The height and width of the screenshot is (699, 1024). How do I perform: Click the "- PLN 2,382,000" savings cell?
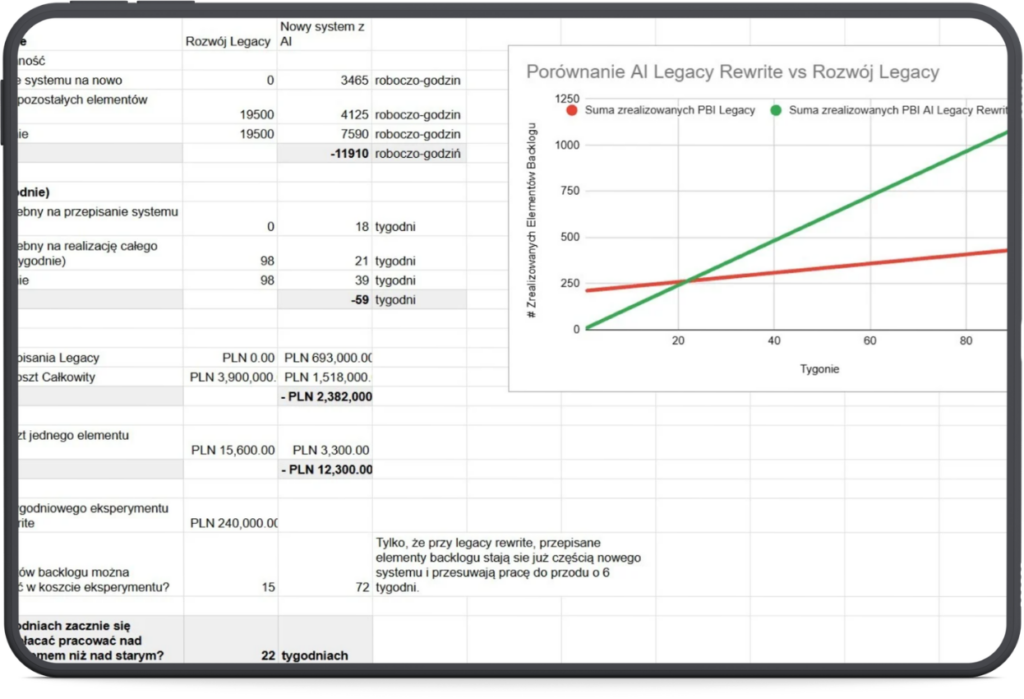(x=327, y=397)
